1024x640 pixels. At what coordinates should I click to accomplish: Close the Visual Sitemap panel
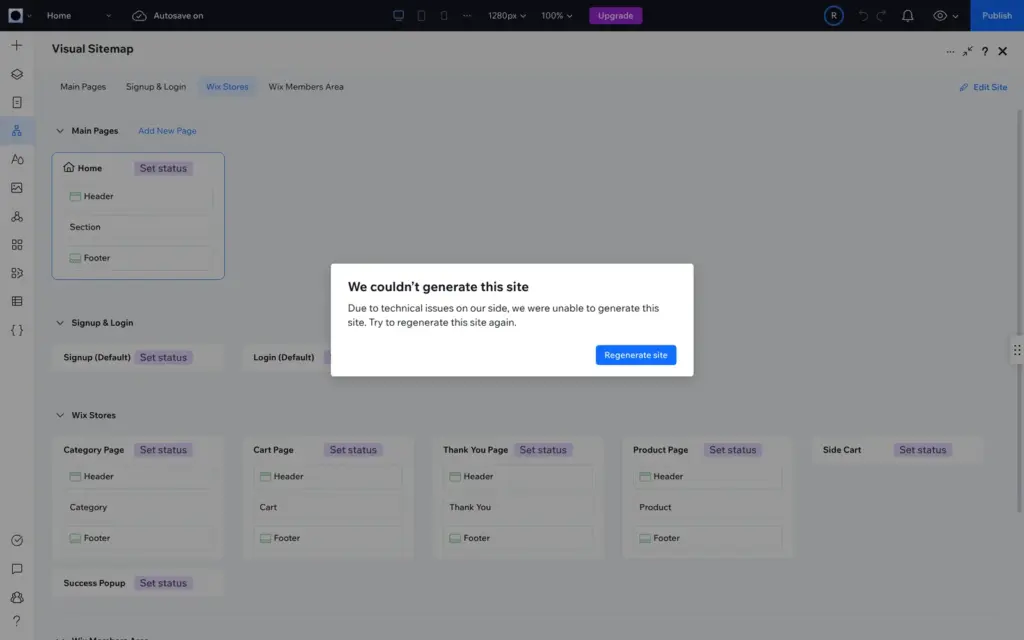tap(1002, 52)
